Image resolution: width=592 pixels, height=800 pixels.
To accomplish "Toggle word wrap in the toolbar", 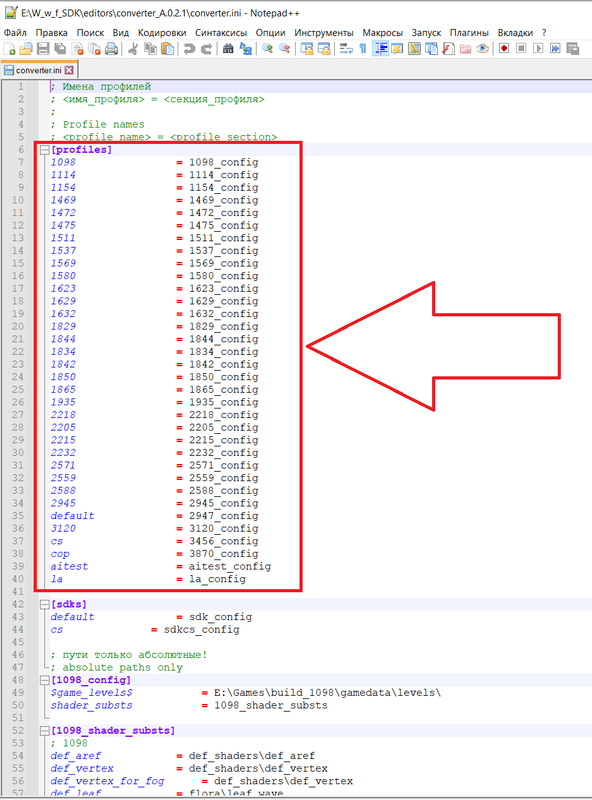I will pos(346,49).
